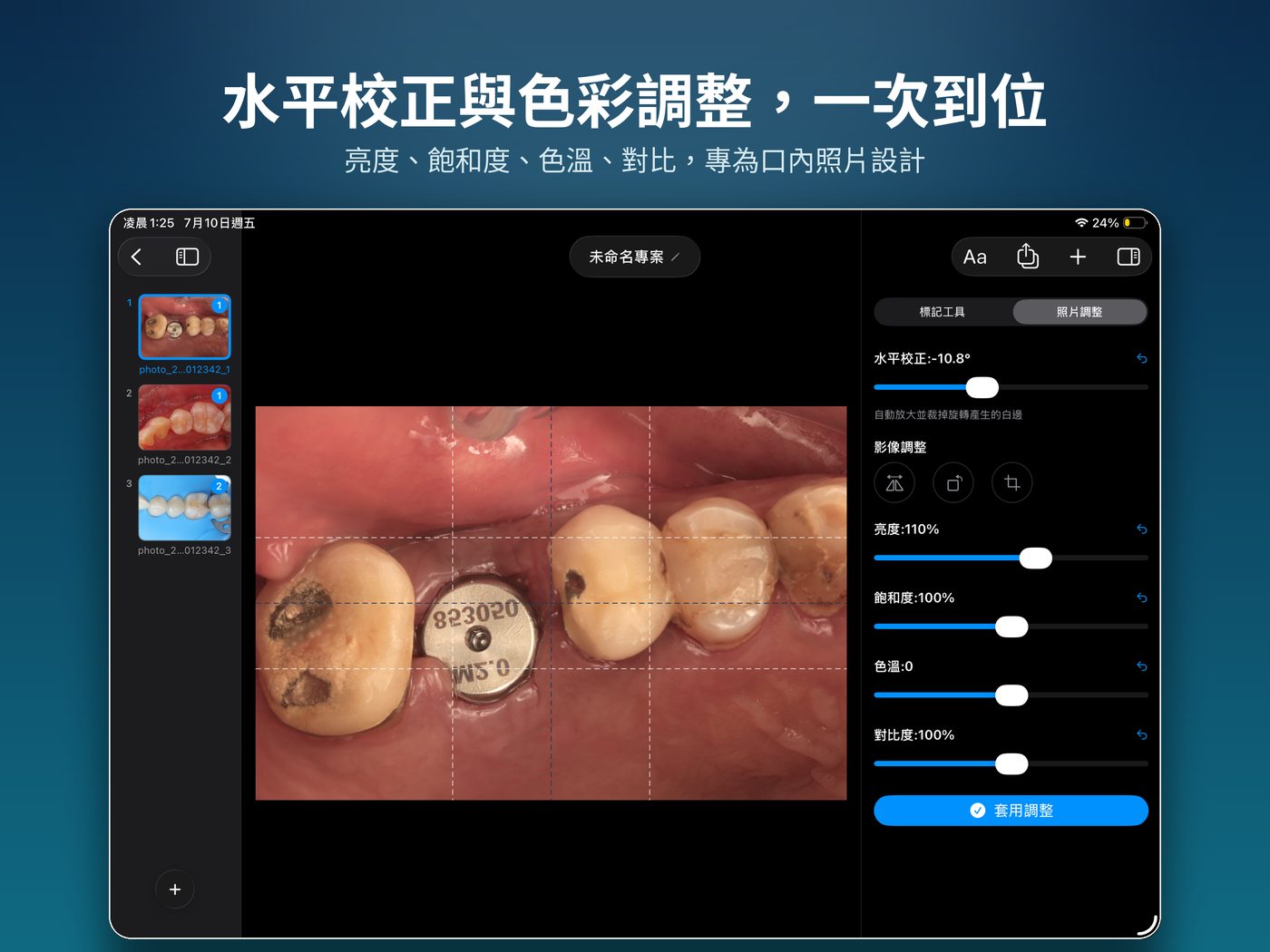Click the badge on thumbnail 3
This screenshot has width=1270, height=952.
point(219,487)
